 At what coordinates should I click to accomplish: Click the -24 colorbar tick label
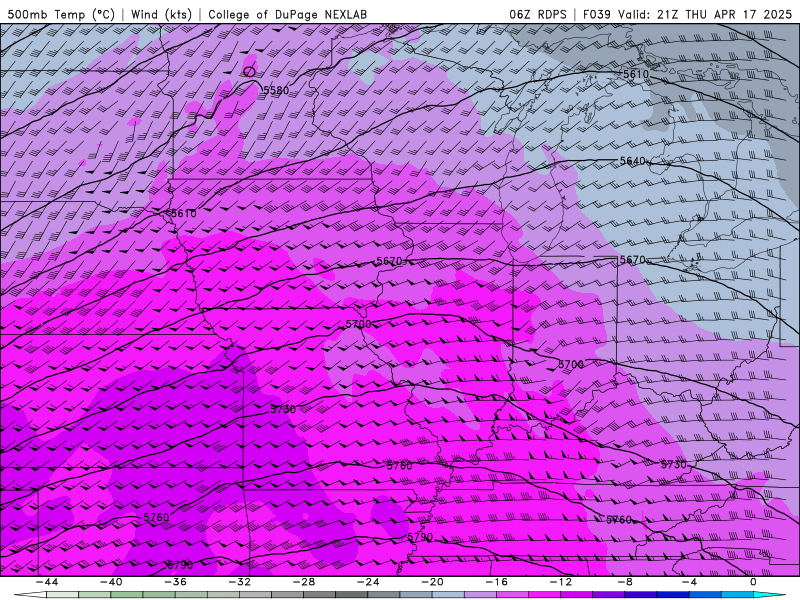(368, 582)
